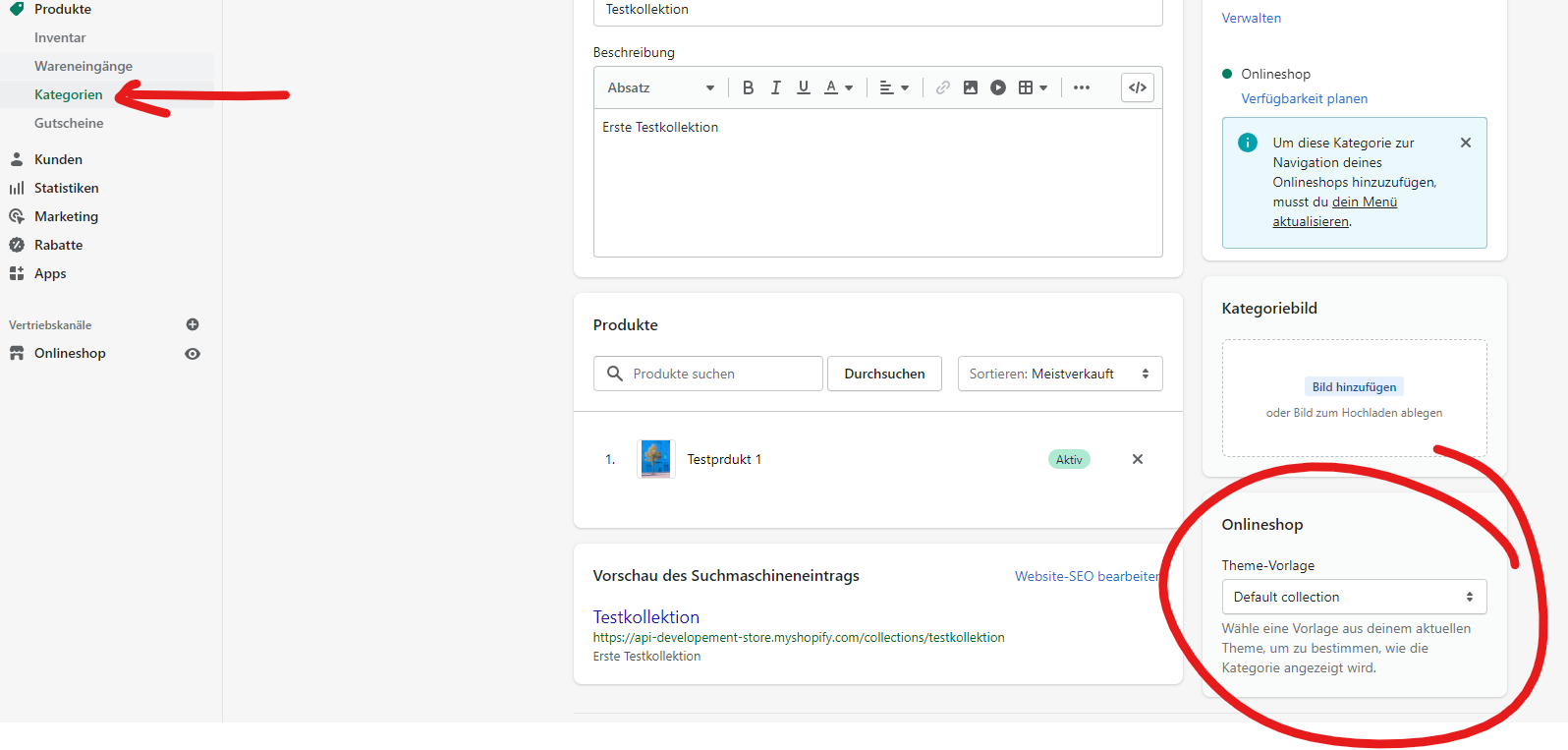Open text alignment options dropdown
The height and width of the screenshot is (750, 1568).
click(x=894, y=87)
